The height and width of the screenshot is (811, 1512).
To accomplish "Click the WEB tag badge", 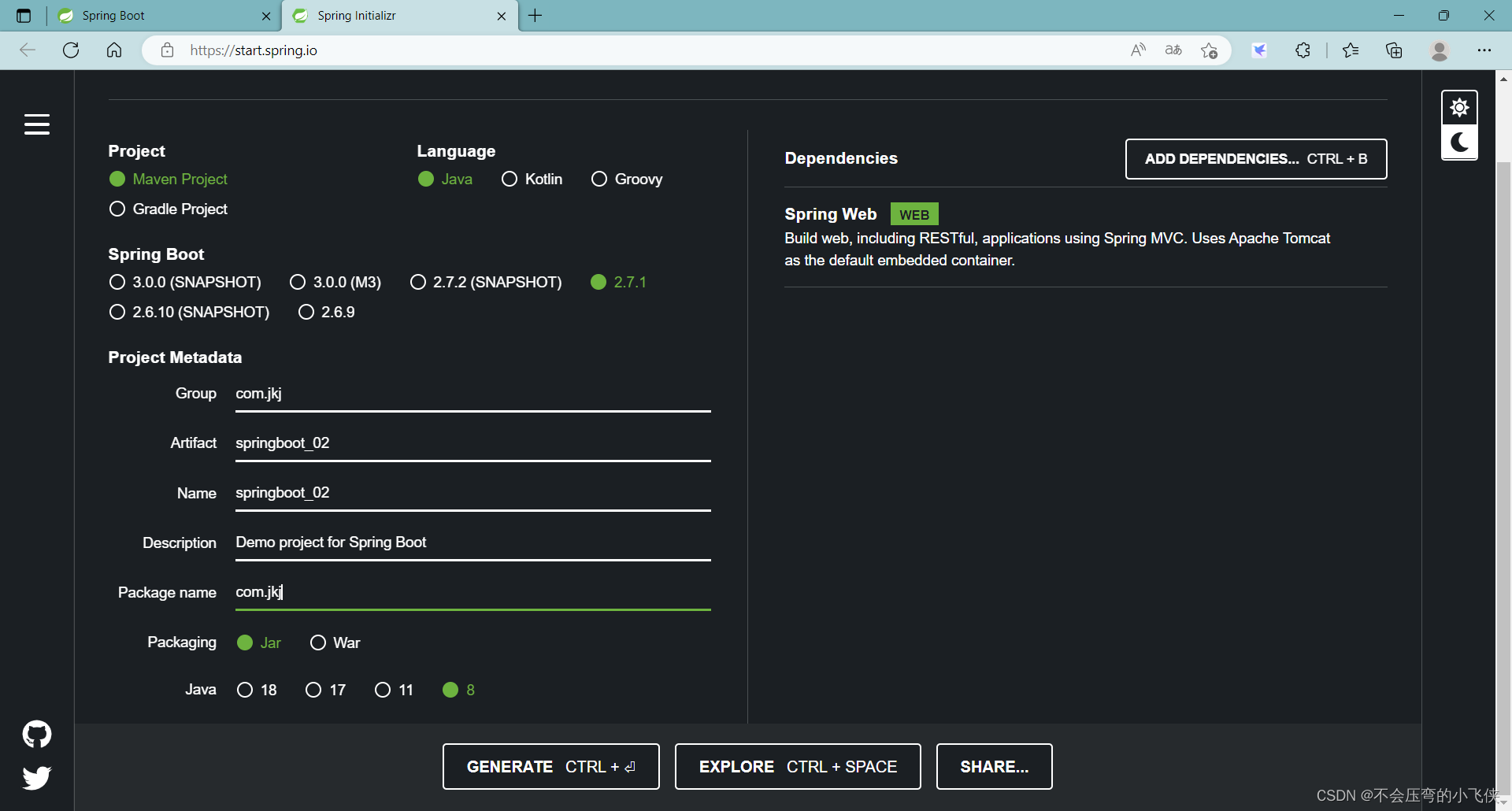I will 914,214.
